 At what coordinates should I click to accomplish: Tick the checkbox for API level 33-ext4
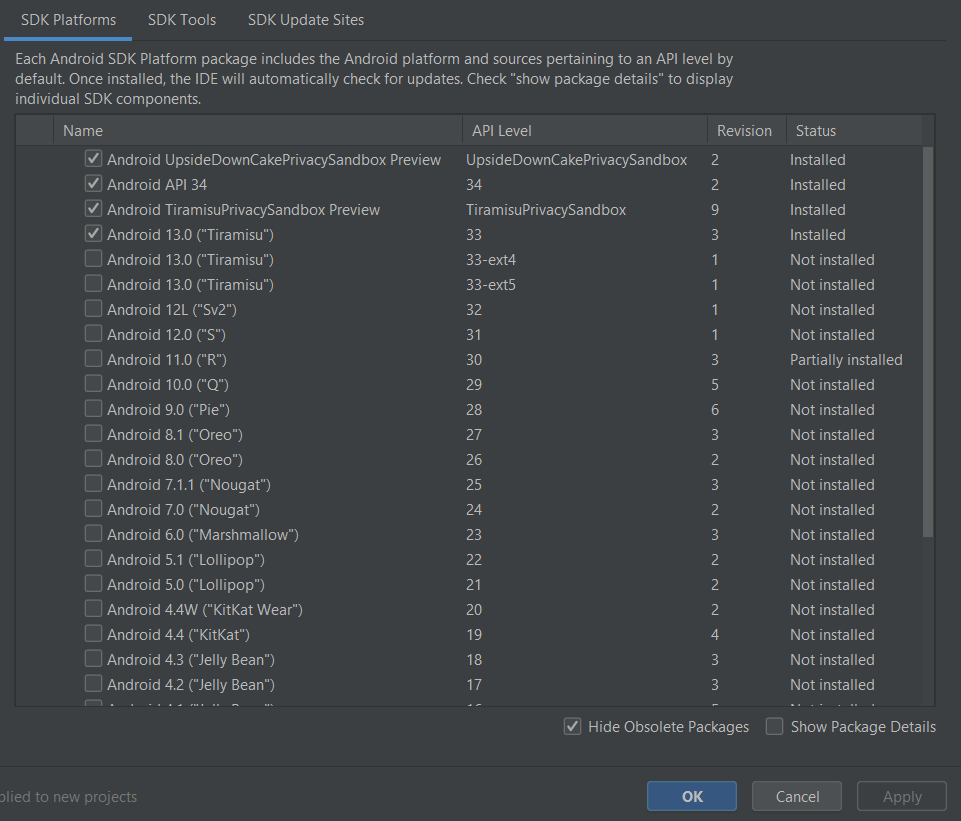(93, 259)
